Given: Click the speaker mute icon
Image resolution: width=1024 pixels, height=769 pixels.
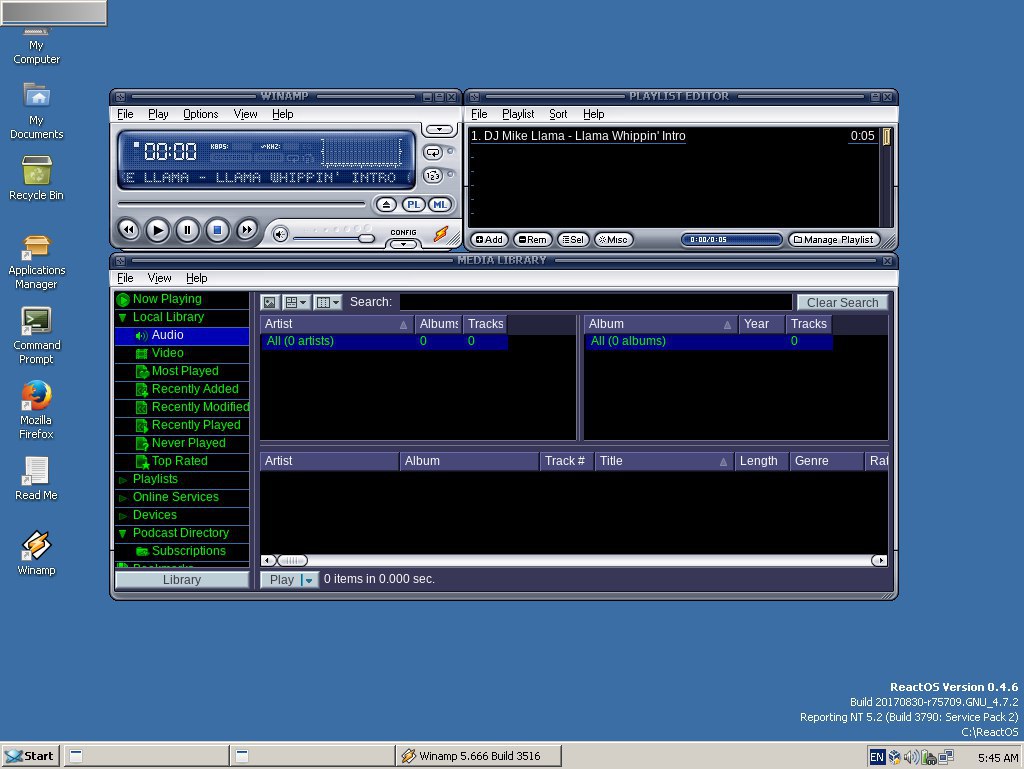Looking at the screenshot, I should (x=280, y=234).
